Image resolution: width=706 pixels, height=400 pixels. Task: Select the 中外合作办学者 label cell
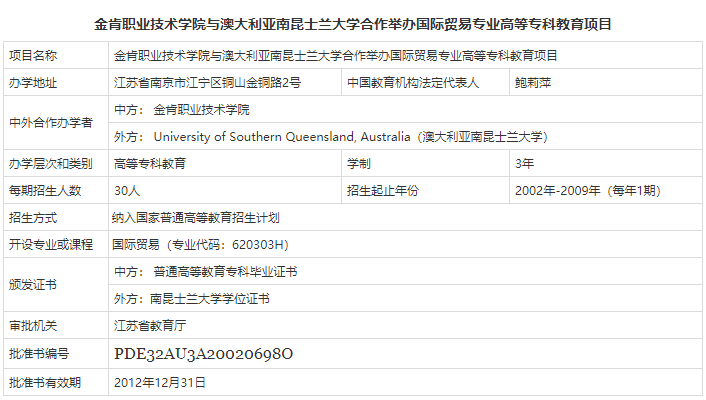point(56,123)
